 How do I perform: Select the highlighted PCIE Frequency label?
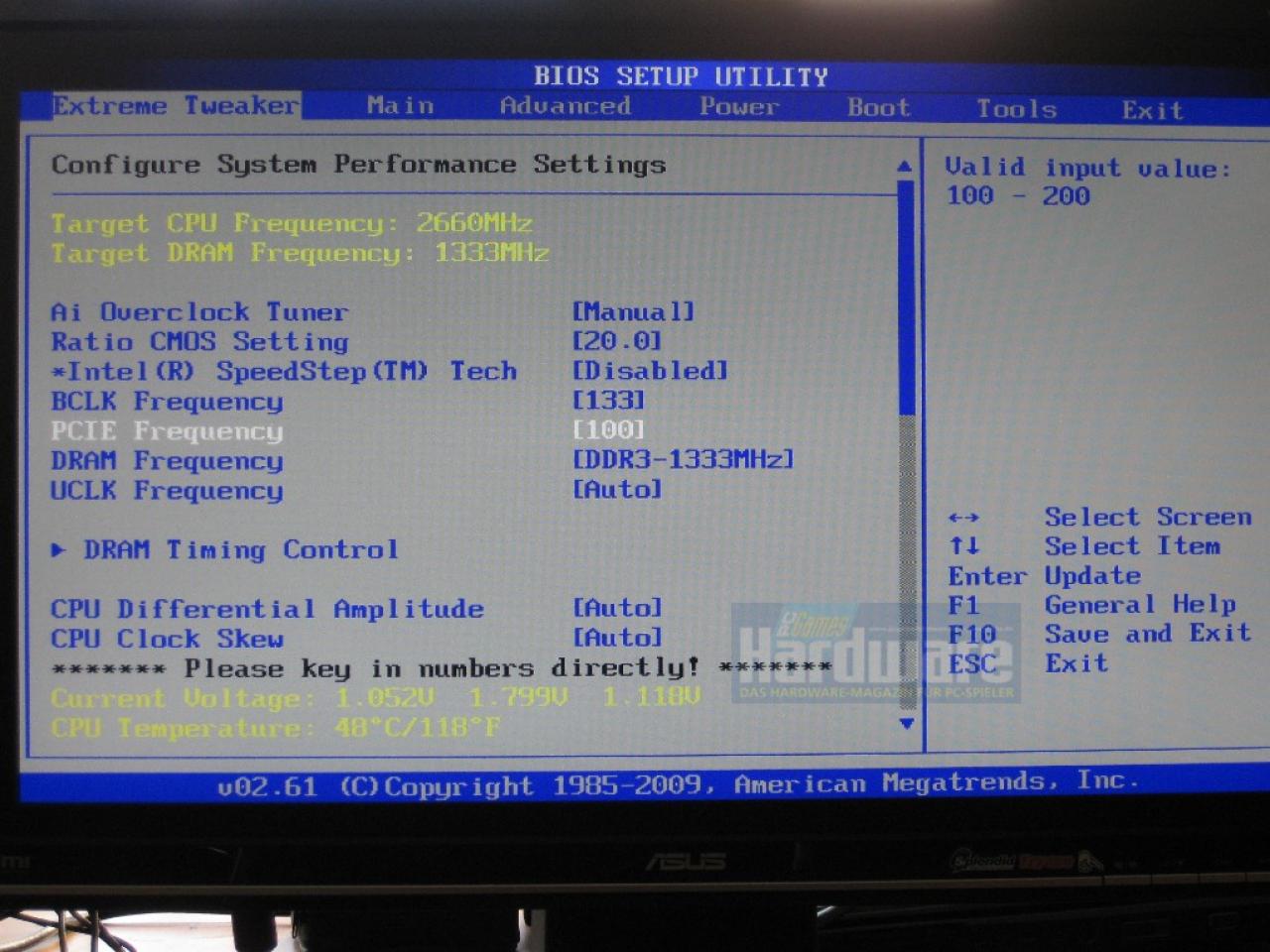pos(167,431)
